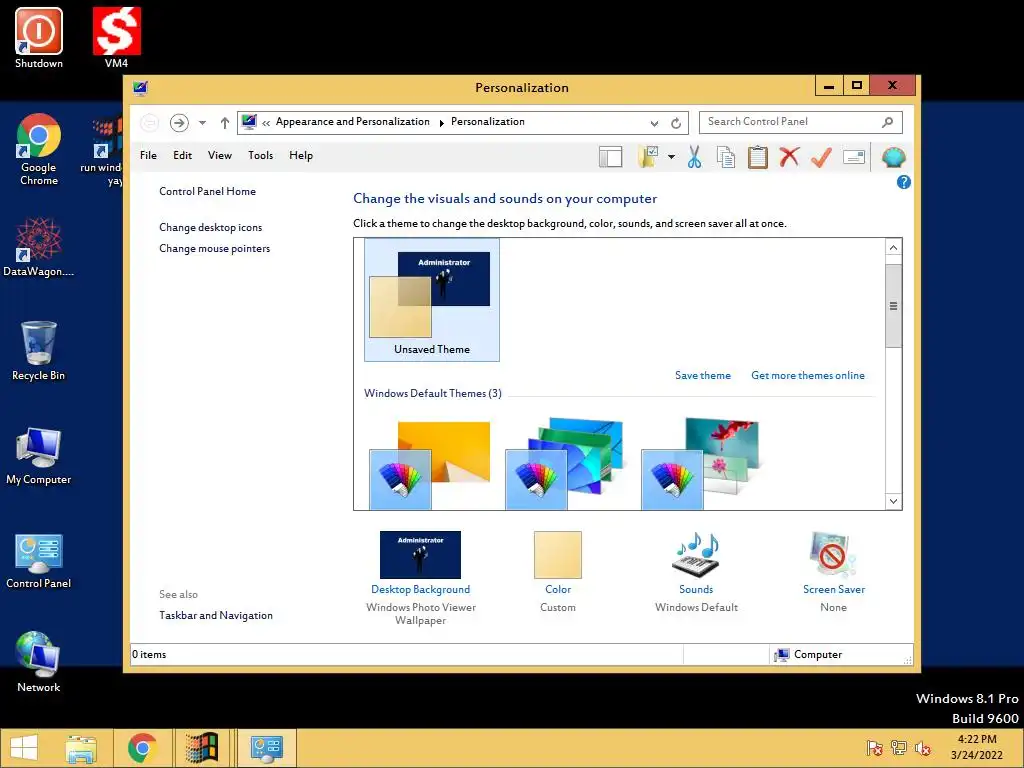Click the DataWagon desktop shortcut
The height and width of the screenshot is (768, 1024).
(39, 248)
